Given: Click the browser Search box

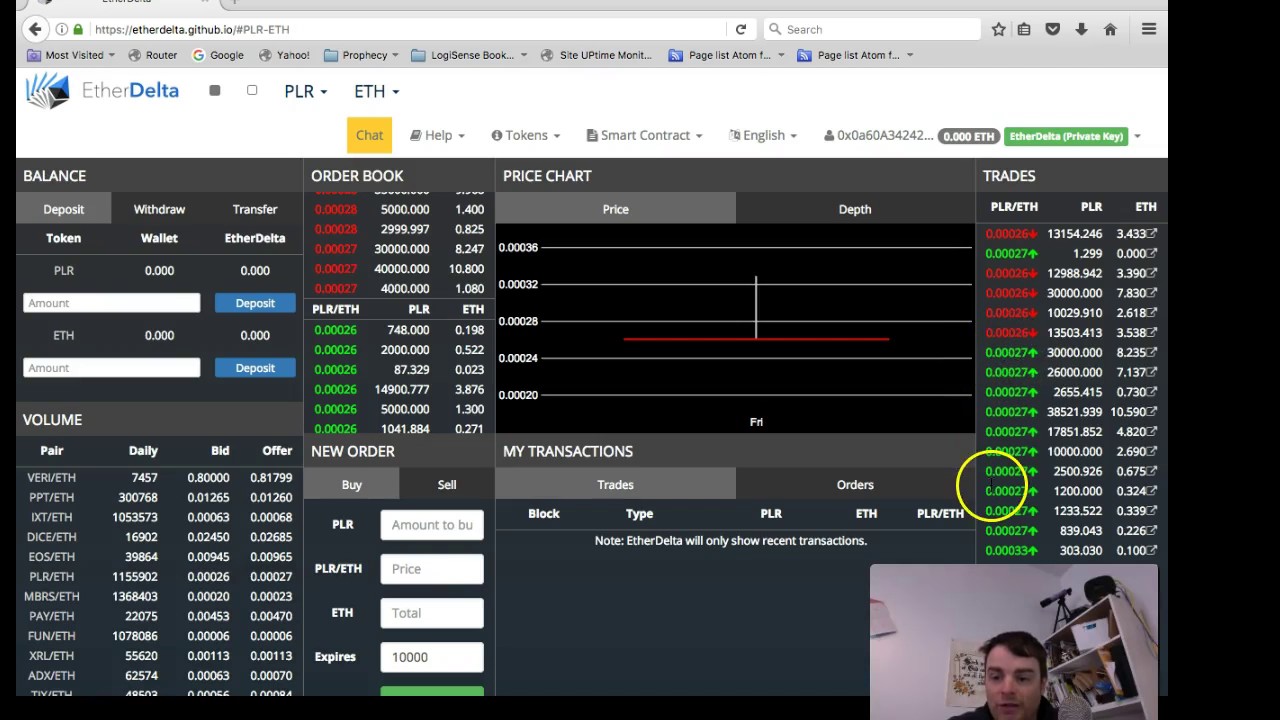Looking at the screenshot, I should coord(872,29).
